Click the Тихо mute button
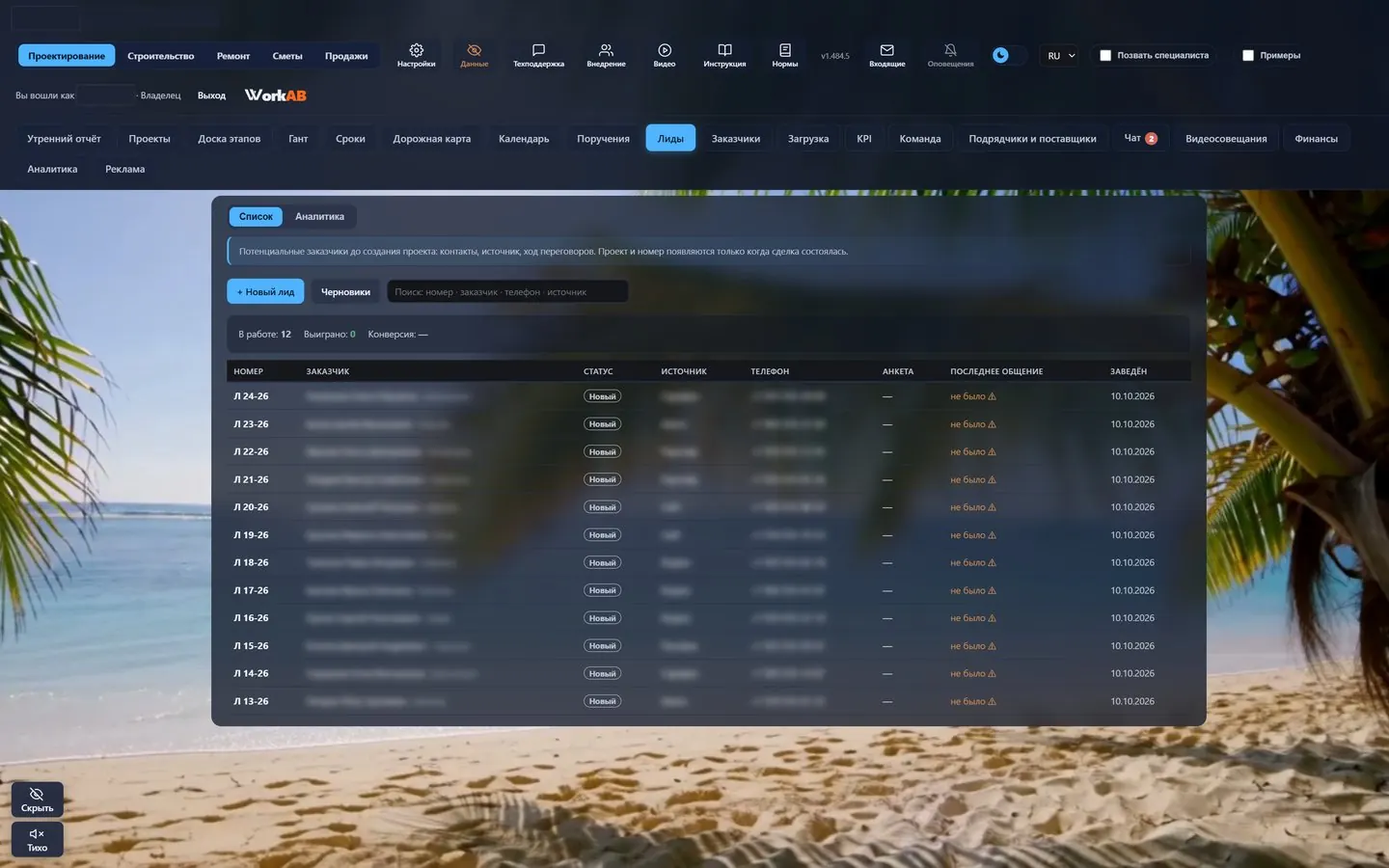 pos(37,839)
